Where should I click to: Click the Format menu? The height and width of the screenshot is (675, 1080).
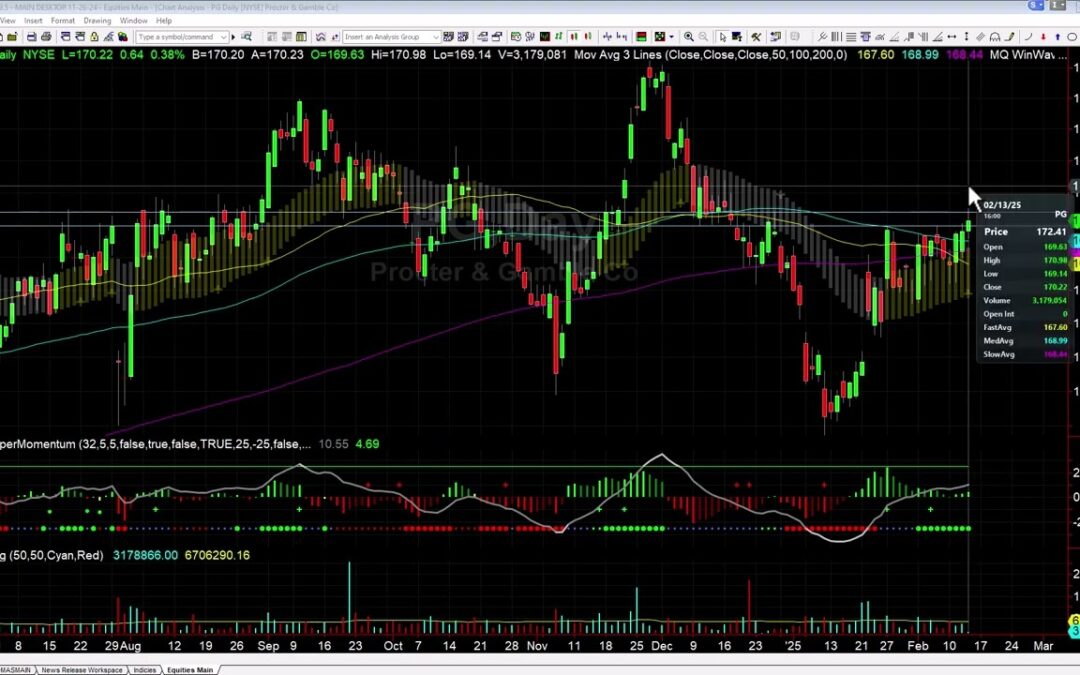(63, 20)
